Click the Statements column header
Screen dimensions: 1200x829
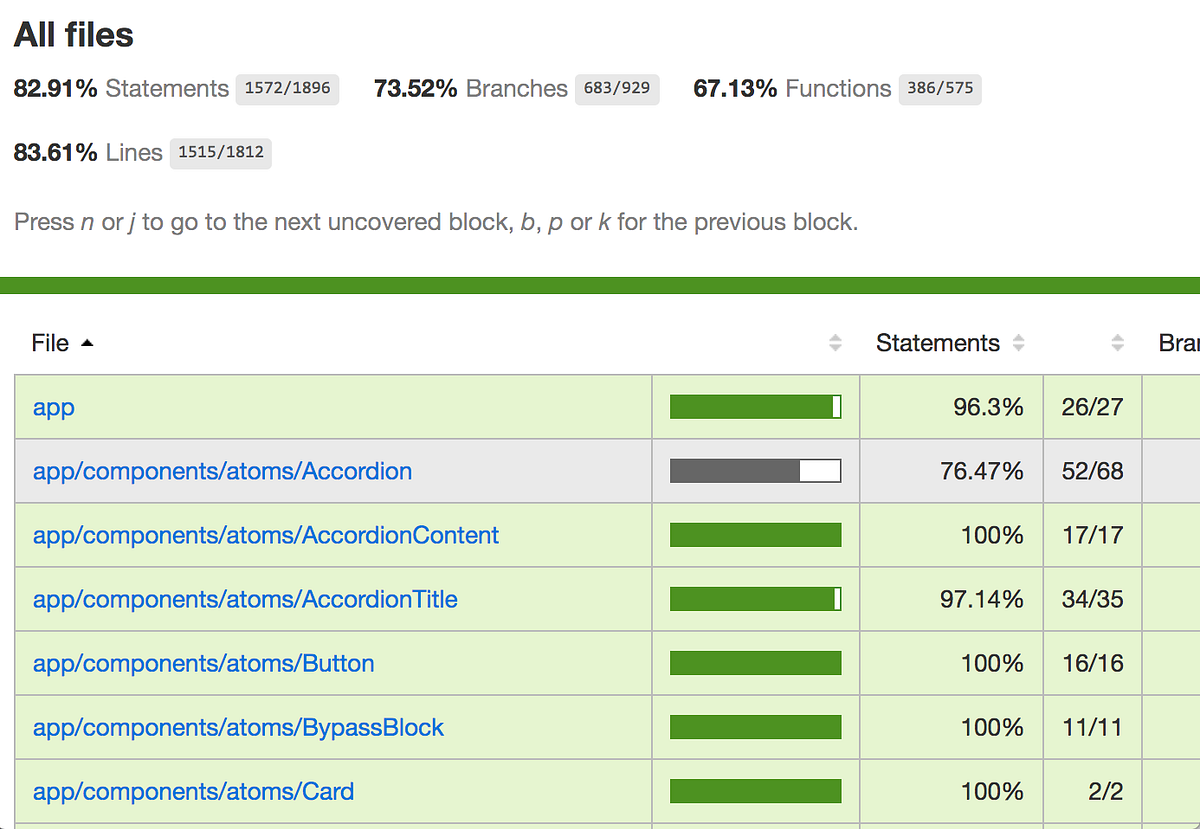(937, 343)
